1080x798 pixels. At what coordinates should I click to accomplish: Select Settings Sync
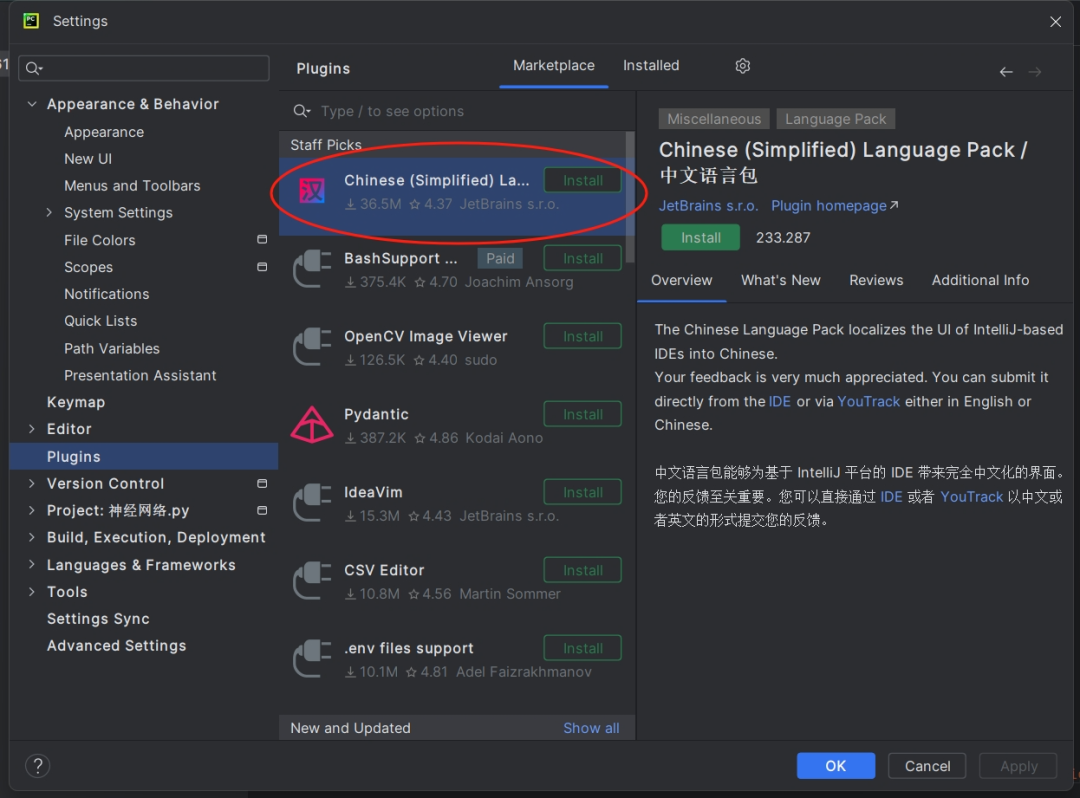click(x=98, y=618)
